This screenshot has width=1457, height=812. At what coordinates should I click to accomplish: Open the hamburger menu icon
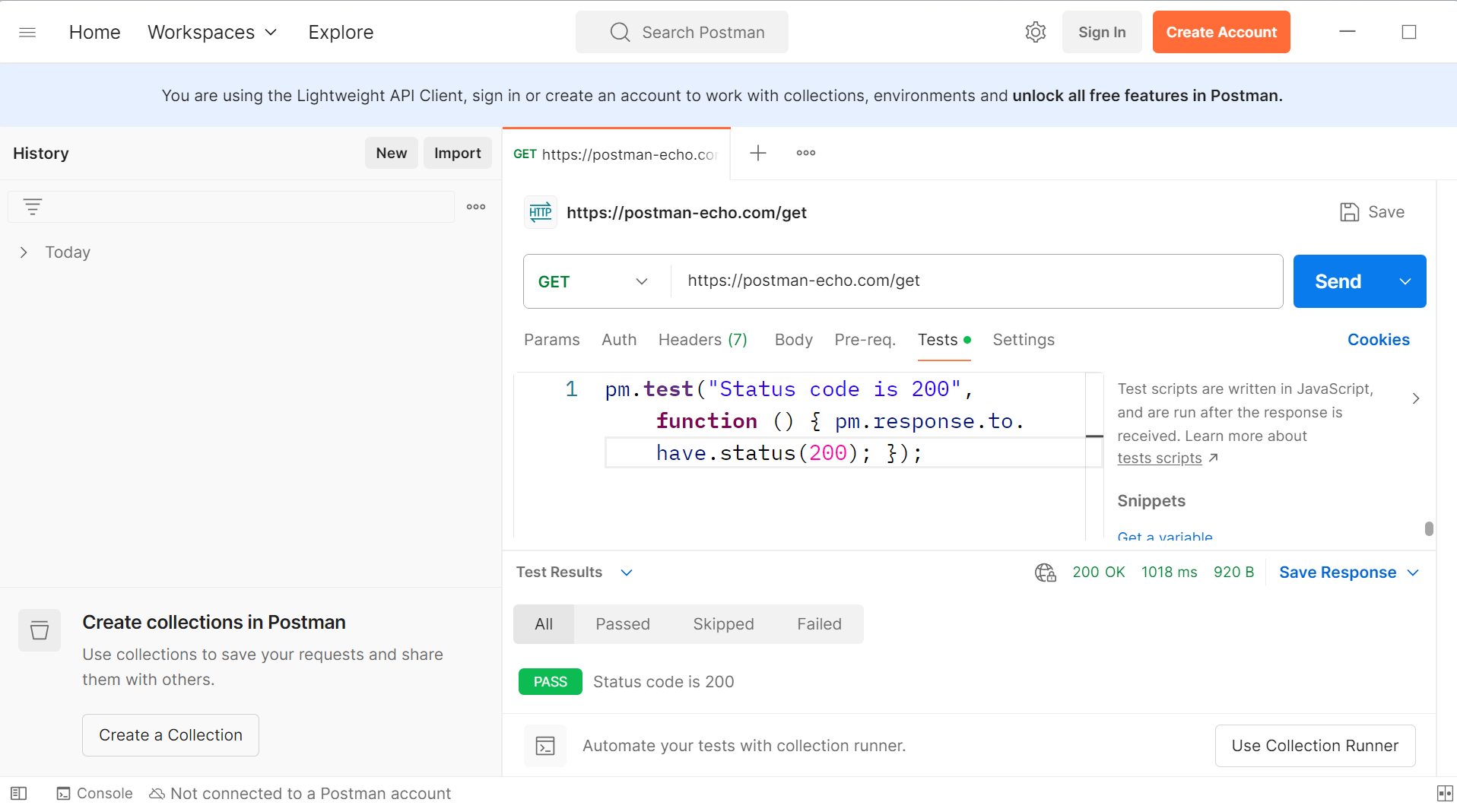tap(27, 32)
